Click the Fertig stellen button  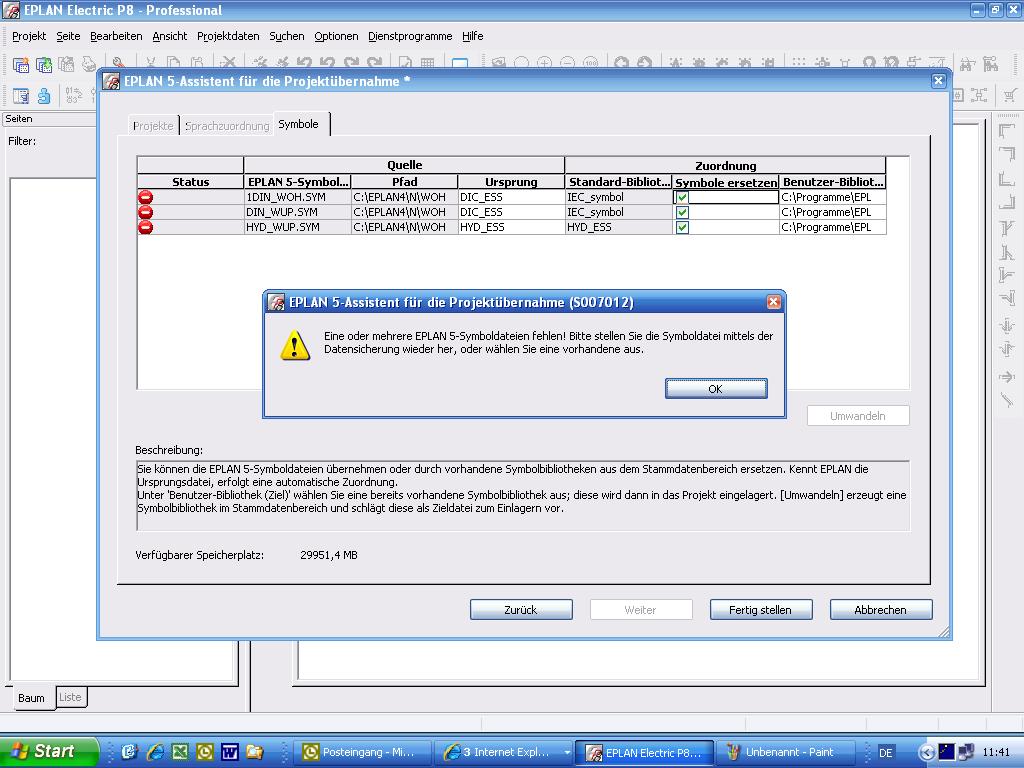[x=761, y=609]
